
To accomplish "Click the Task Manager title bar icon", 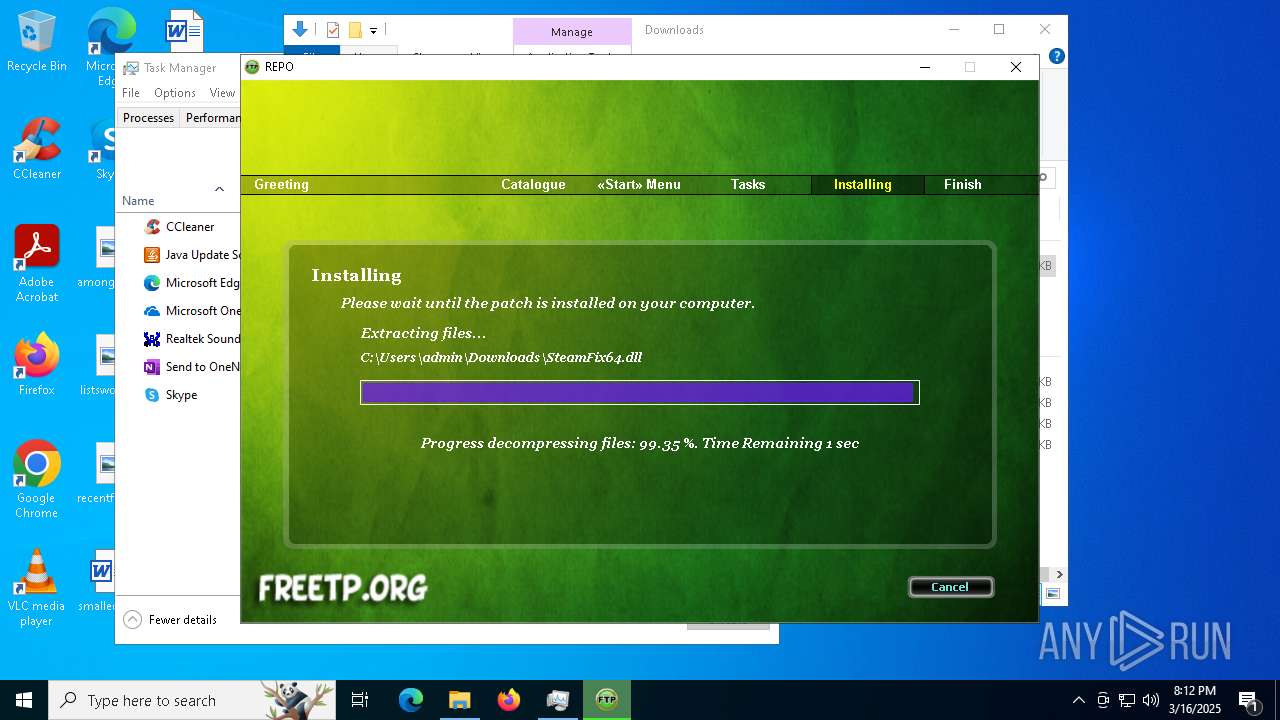I will tap(131, 68).
